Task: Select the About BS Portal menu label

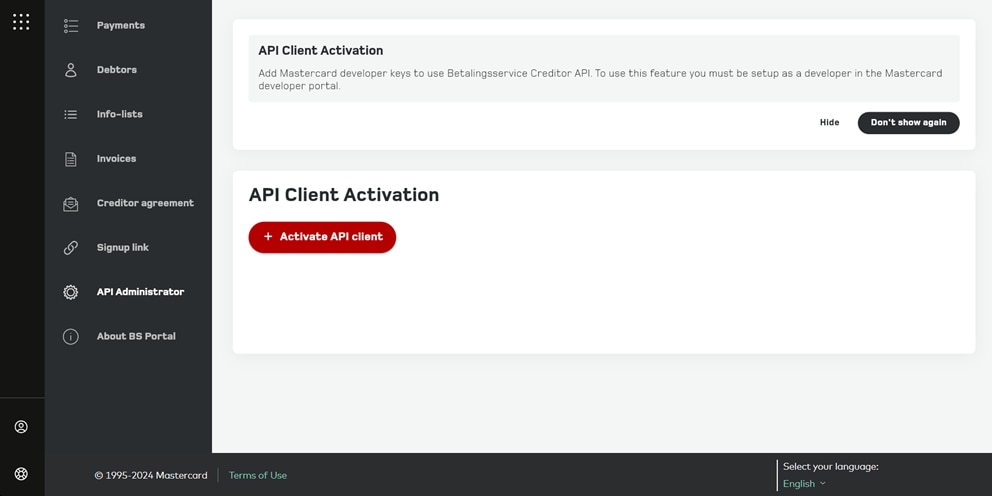Action: (136, 337)
